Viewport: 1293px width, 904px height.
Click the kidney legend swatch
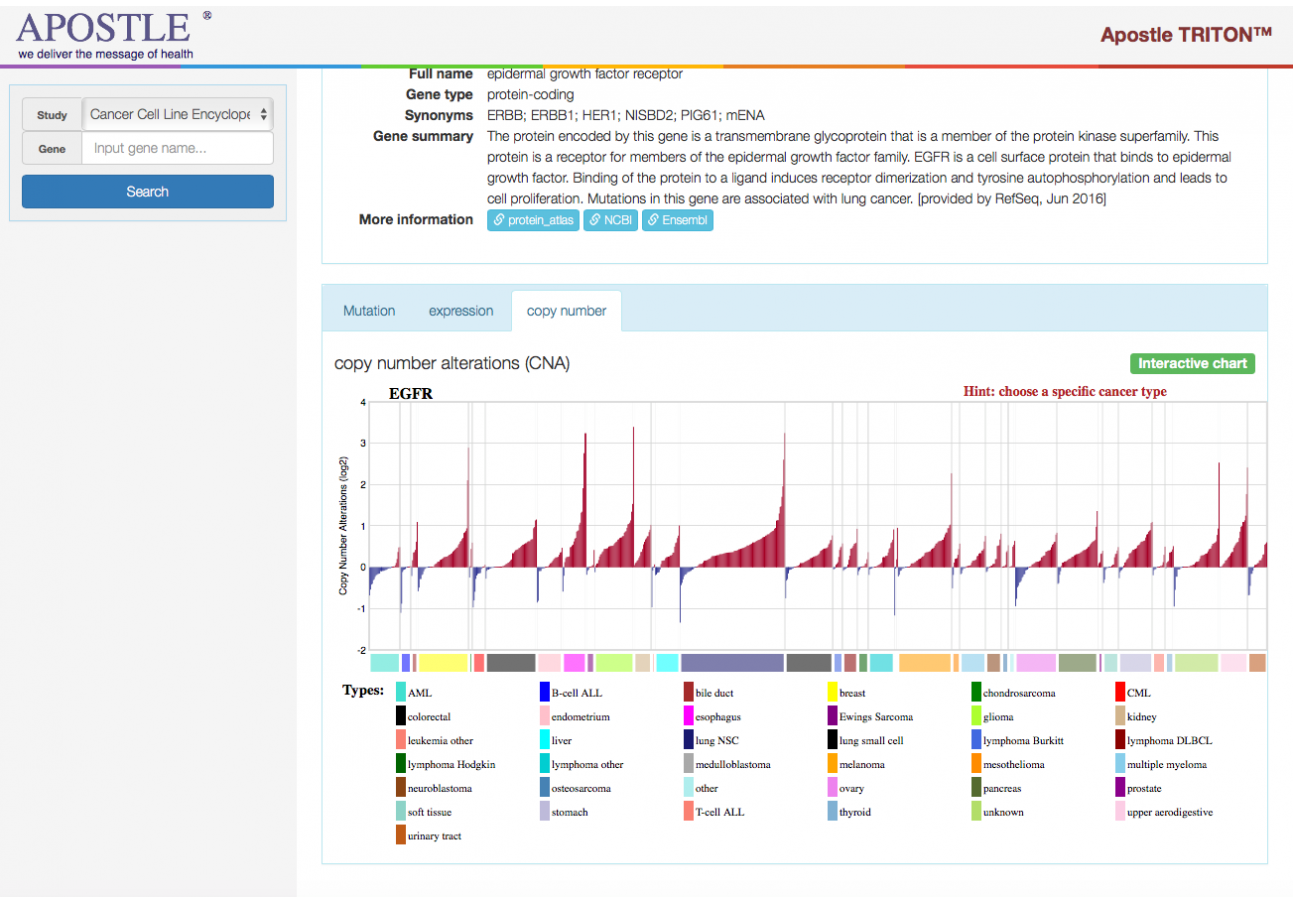point(1120,716)
